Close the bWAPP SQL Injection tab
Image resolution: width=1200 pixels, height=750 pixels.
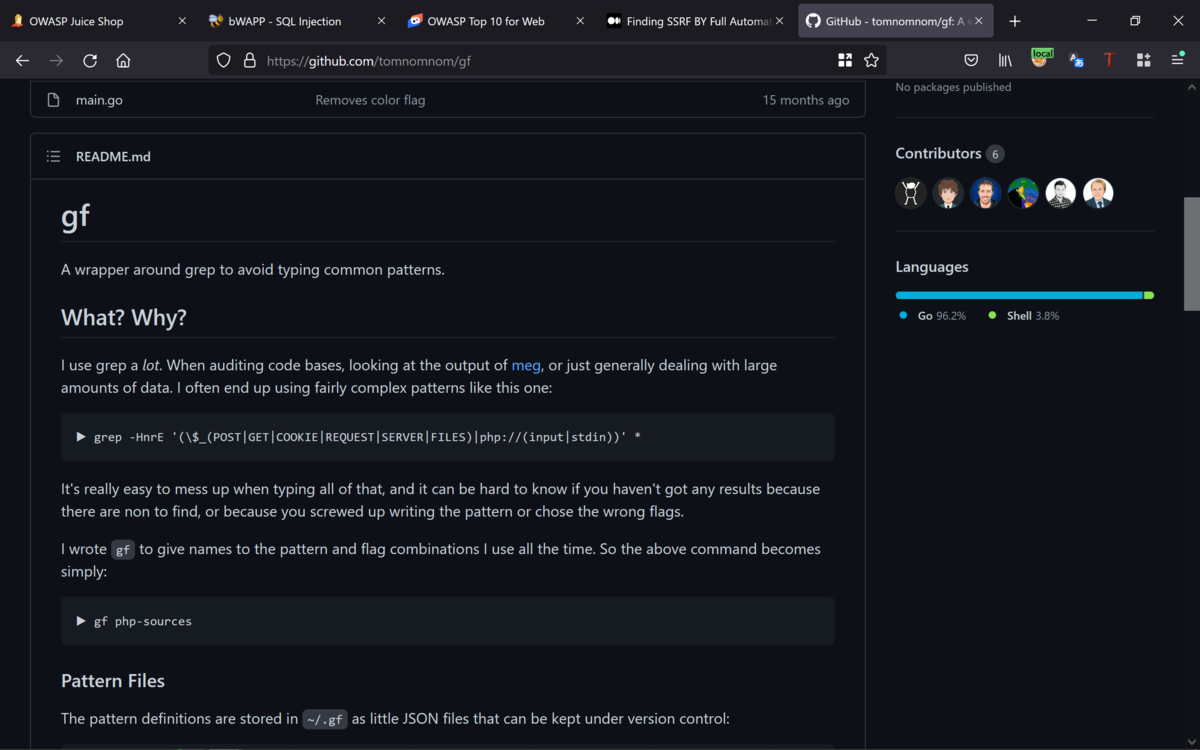pyautogui.click(x=381, y=21)
